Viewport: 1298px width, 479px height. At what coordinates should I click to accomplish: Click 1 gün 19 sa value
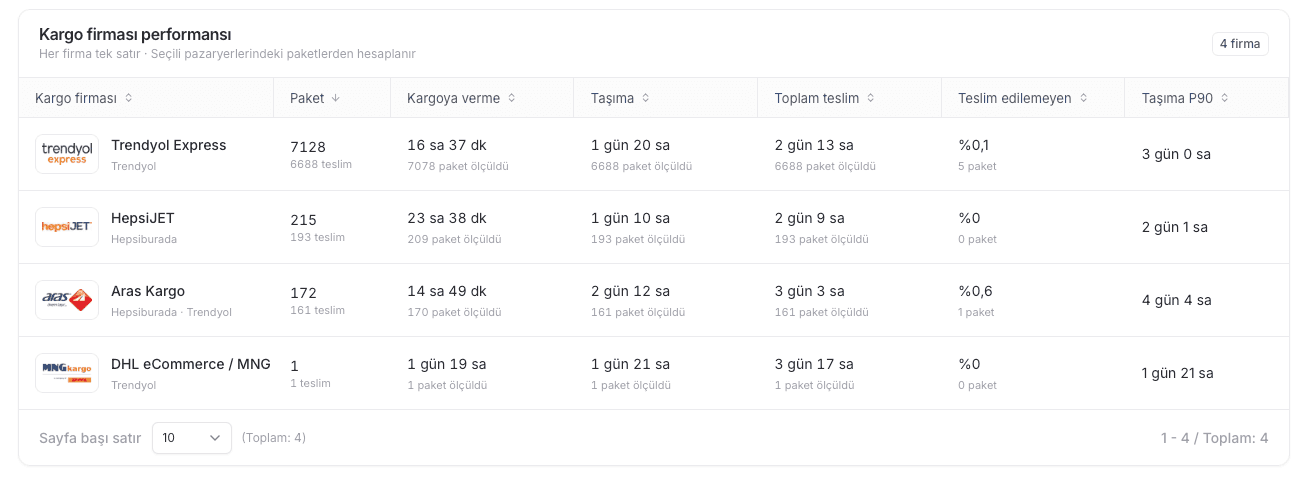click(x=447, y=364)
